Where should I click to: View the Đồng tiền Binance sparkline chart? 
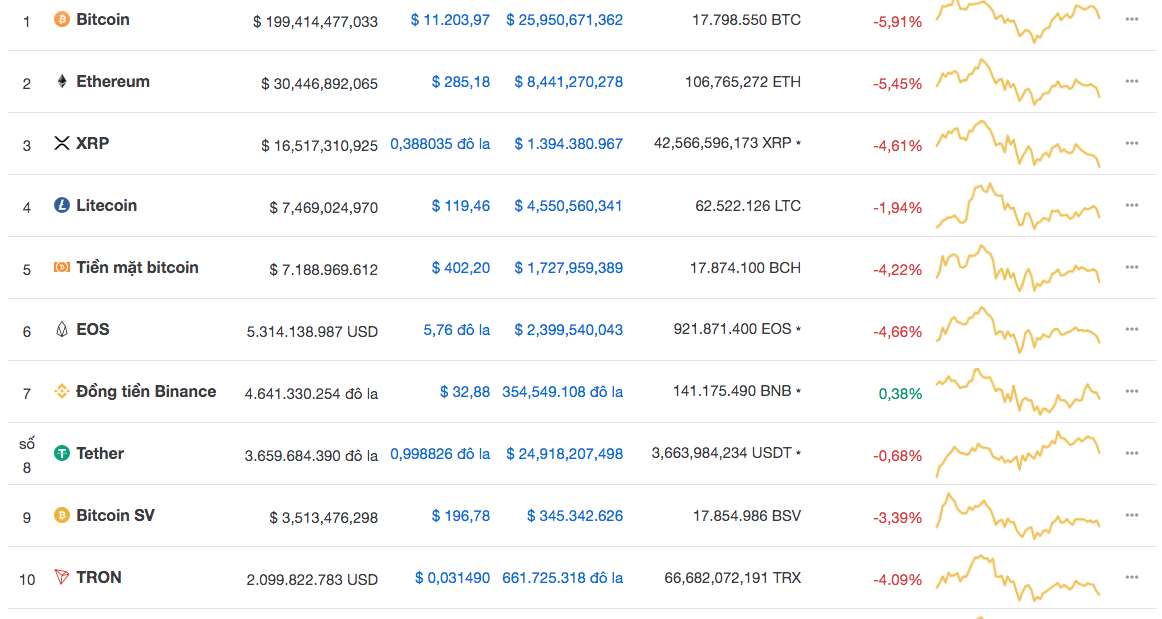[x=1017, y=392]
